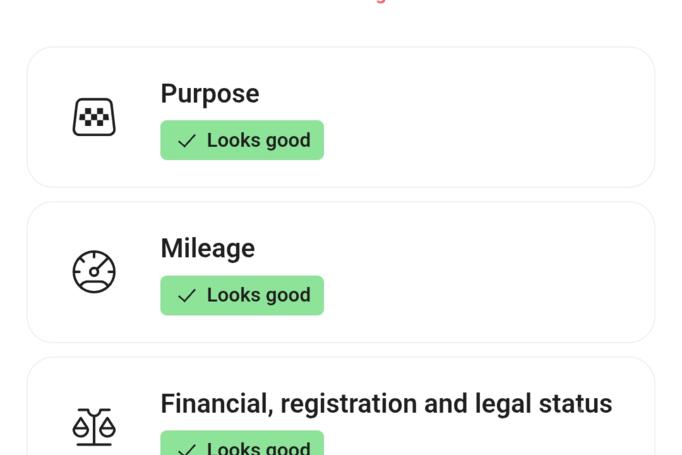Select the green Looks good badge under Purpose
Image resolution: width=682 pixels, height=455 pixels.
pyautogui.click(x=242, y=140)
